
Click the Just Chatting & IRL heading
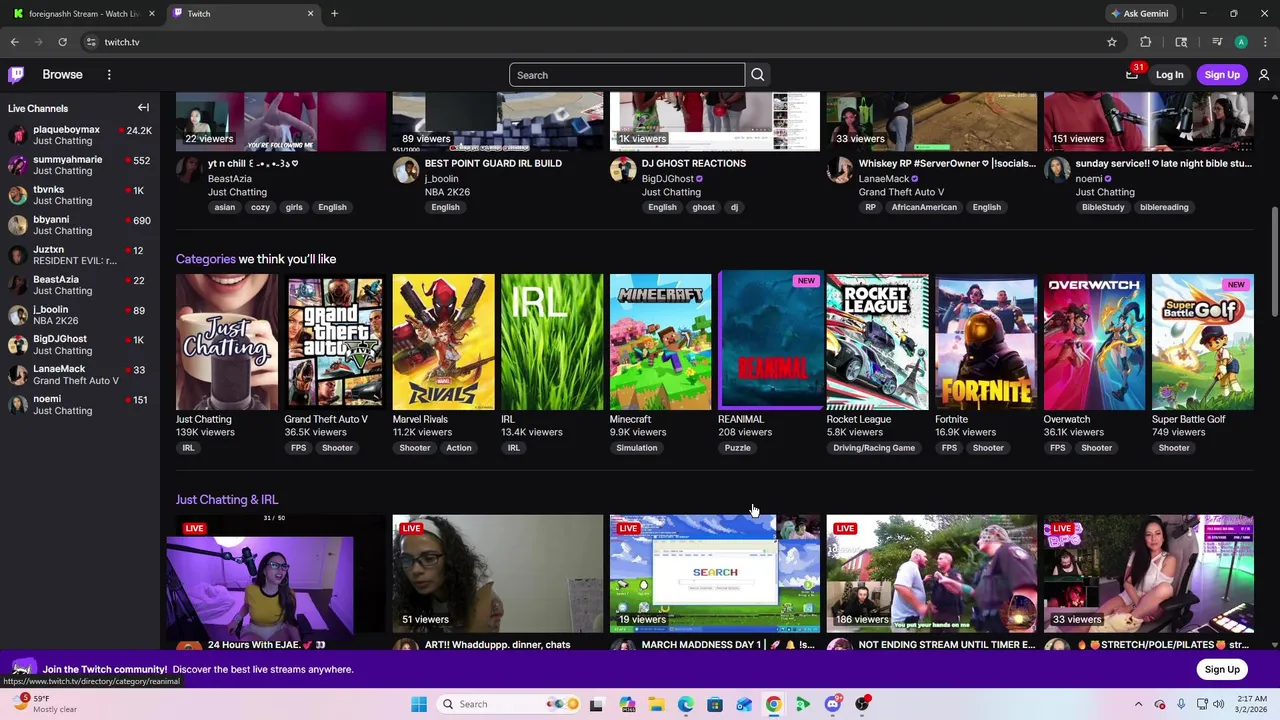(x=227, y=500)
